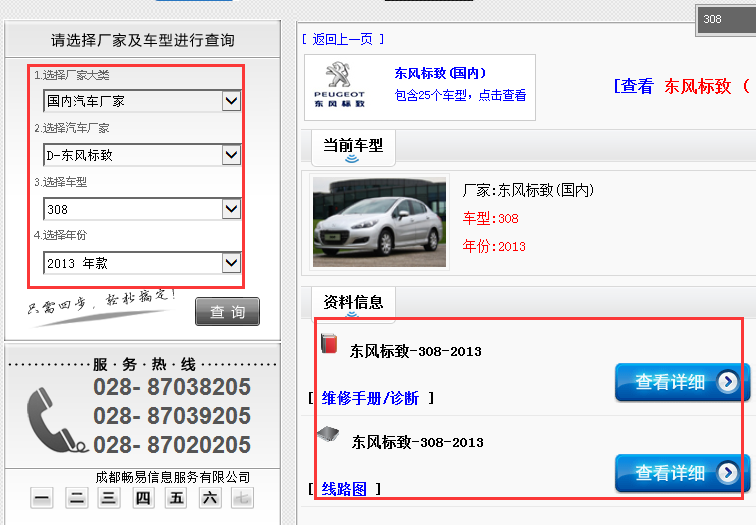Click weekday button 二
756x525 pixels.
click(x=76, y=498)
